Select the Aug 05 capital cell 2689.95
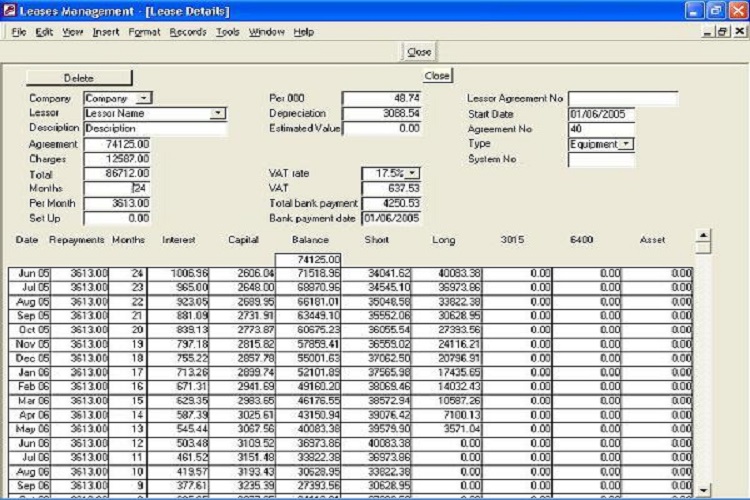 tap(243, 302)
